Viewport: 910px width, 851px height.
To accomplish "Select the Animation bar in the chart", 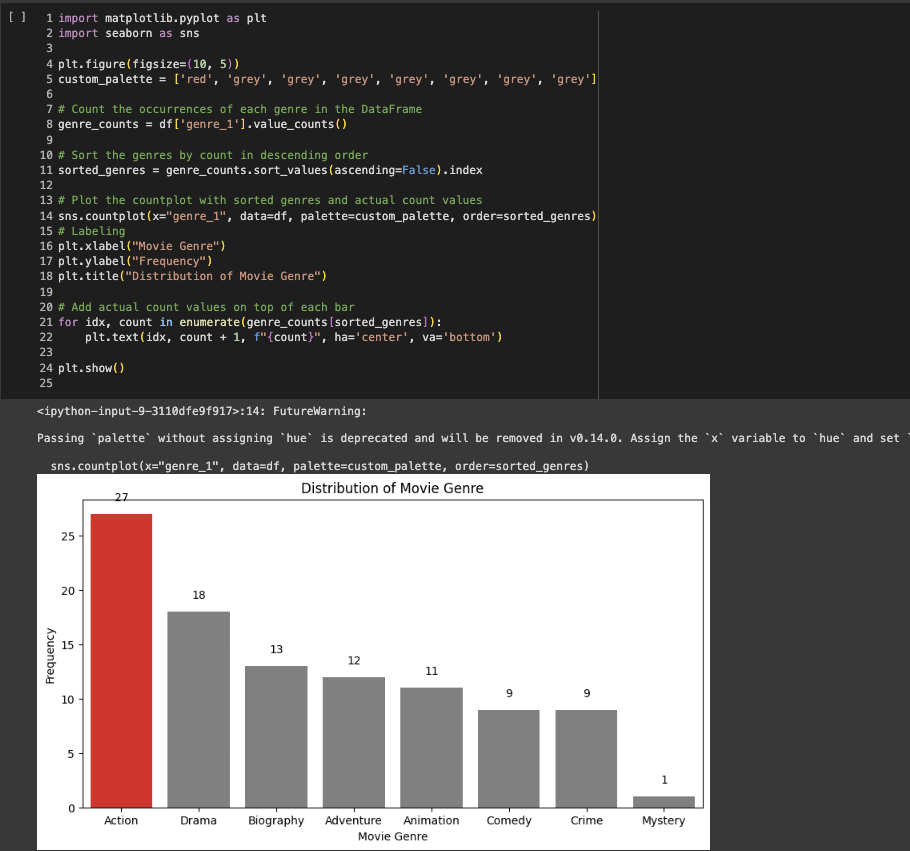I will 431,748.
